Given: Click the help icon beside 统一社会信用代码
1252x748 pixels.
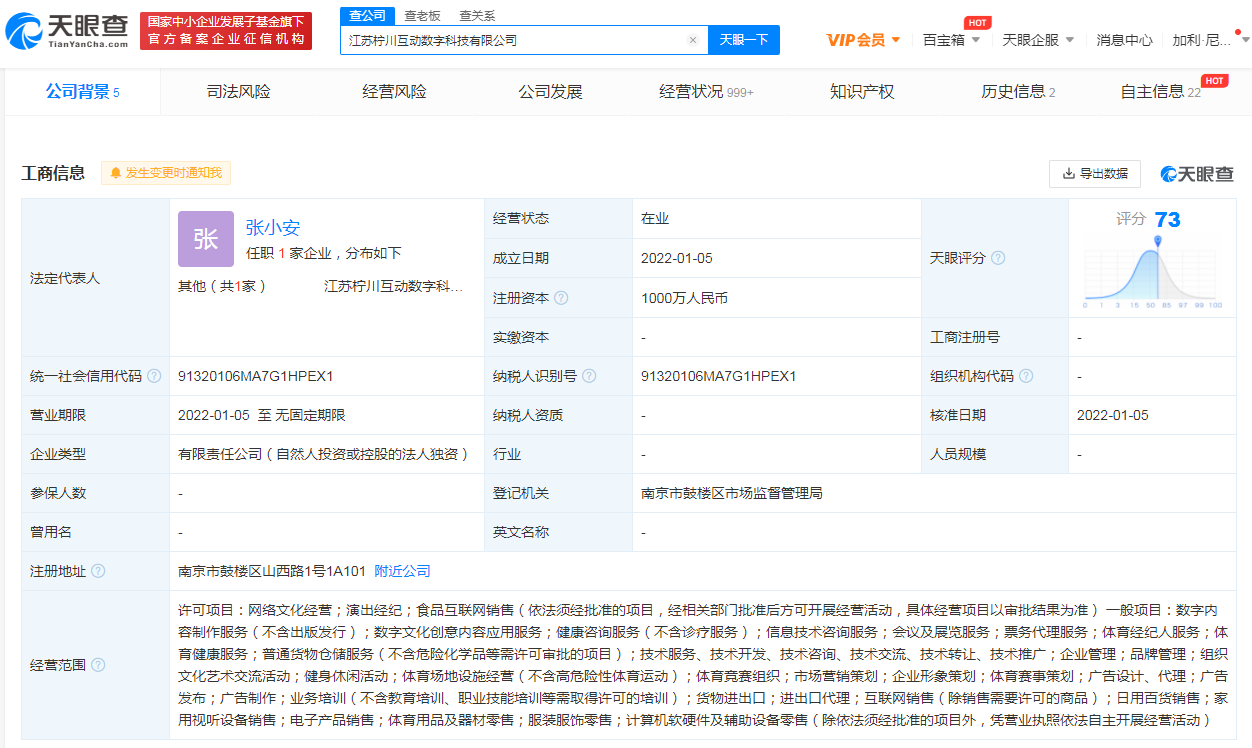Looking at the screenshot, I should (x=154, y=376).
